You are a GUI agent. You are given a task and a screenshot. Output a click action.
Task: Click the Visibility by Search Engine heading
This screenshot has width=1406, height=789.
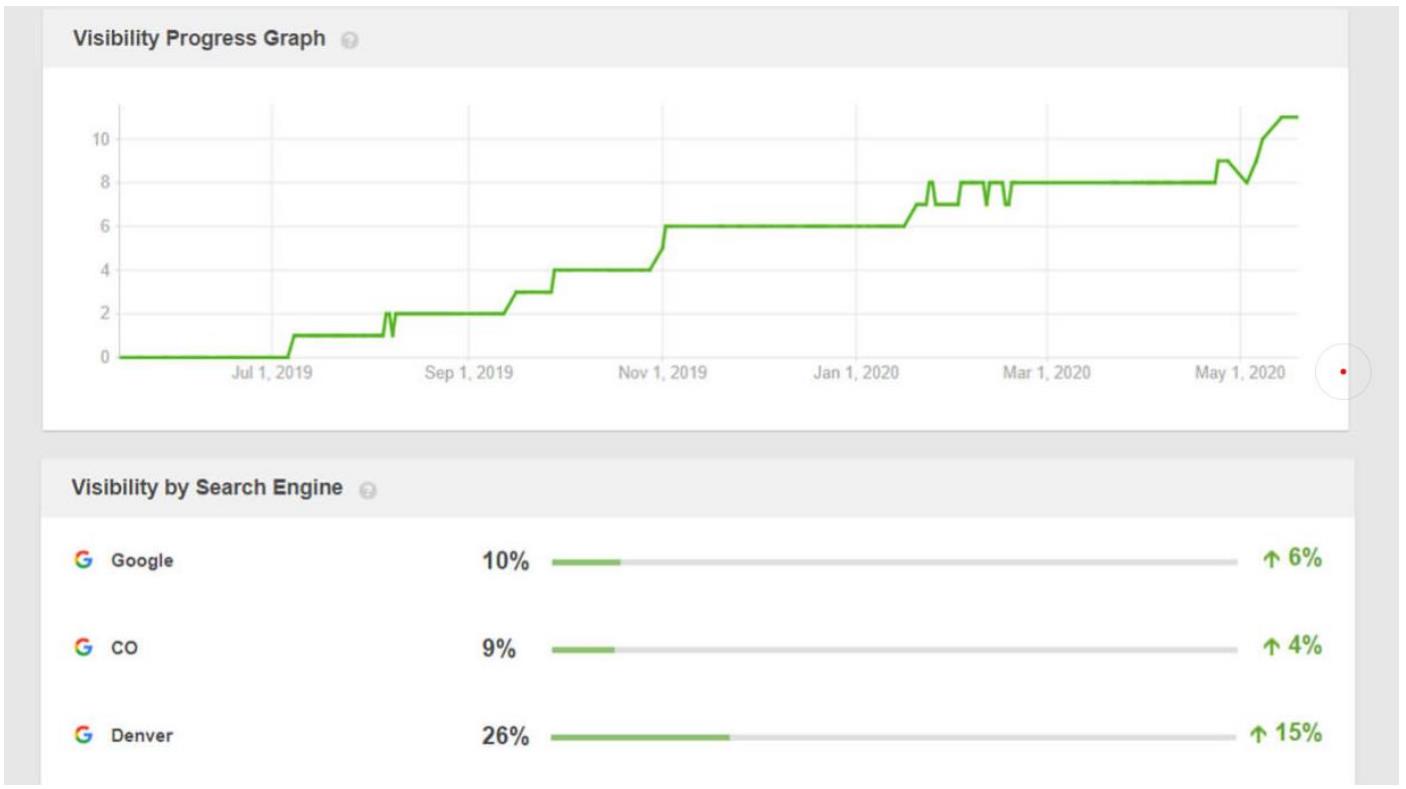click(x=207, y=488)
